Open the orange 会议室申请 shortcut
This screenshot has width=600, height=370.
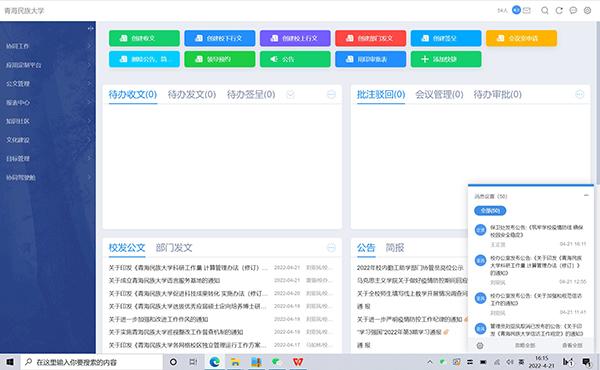tap(521, 38)
